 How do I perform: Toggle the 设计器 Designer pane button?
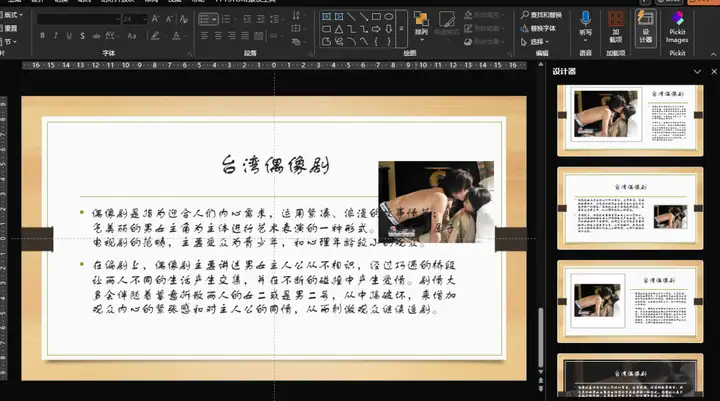[x=645, y=28]
